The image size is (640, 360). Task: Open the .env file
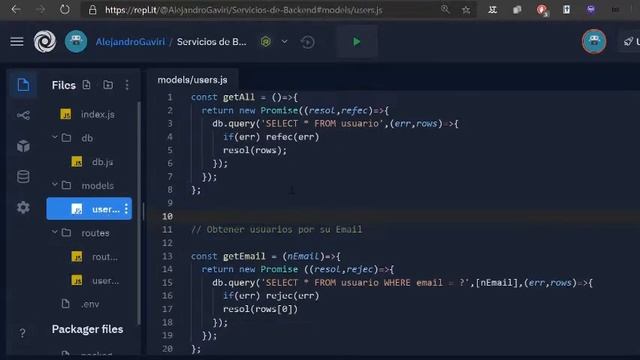(89, 304)
